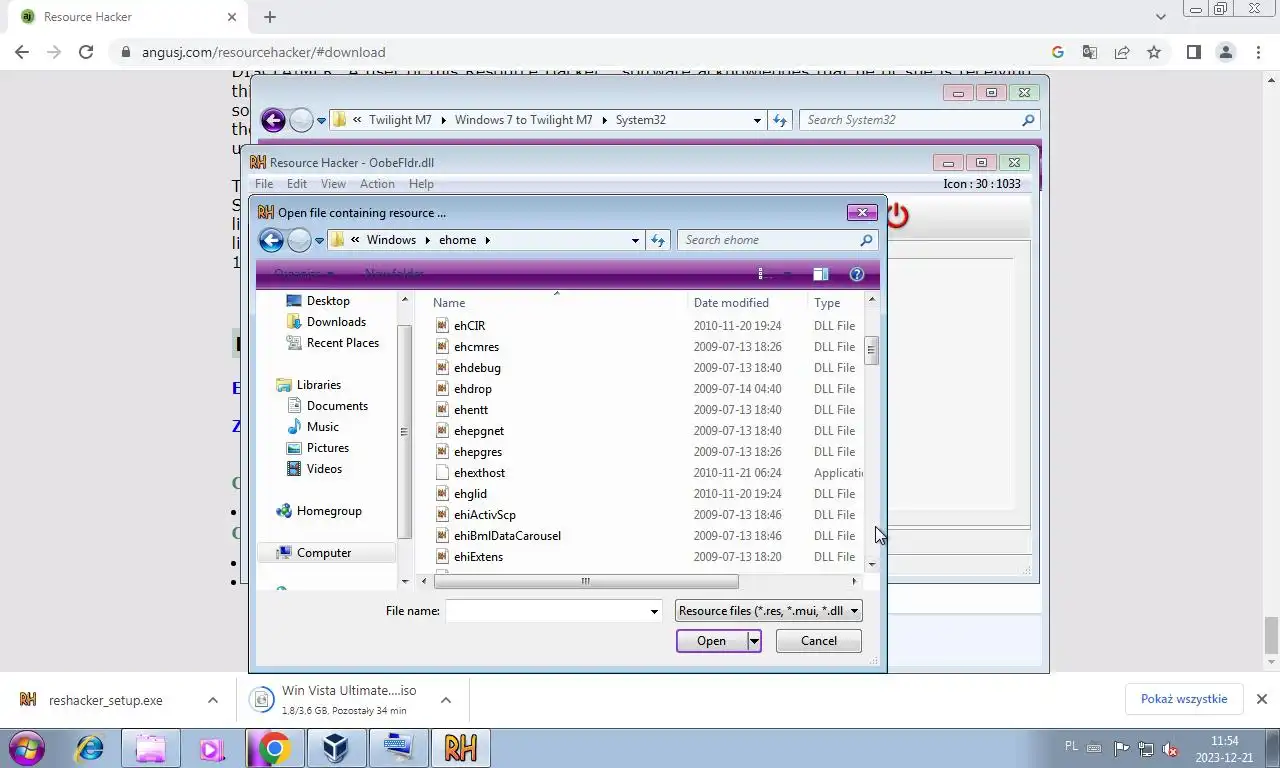Open the Help menu in Resource Hacker
This screenshot has height=768, width=1280.
tap(421, 184)
